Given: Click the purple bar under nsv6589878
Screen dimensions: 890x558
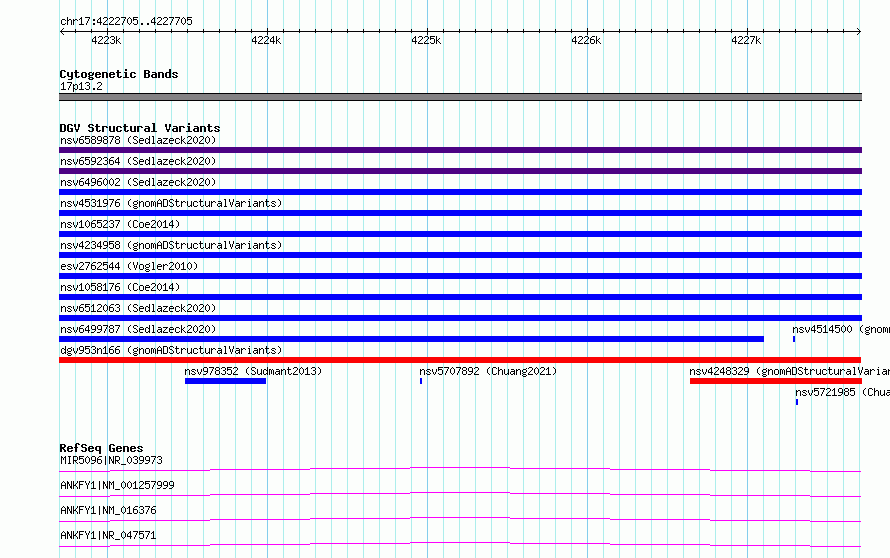Looking at the screenshot, I should pos(460,150).
